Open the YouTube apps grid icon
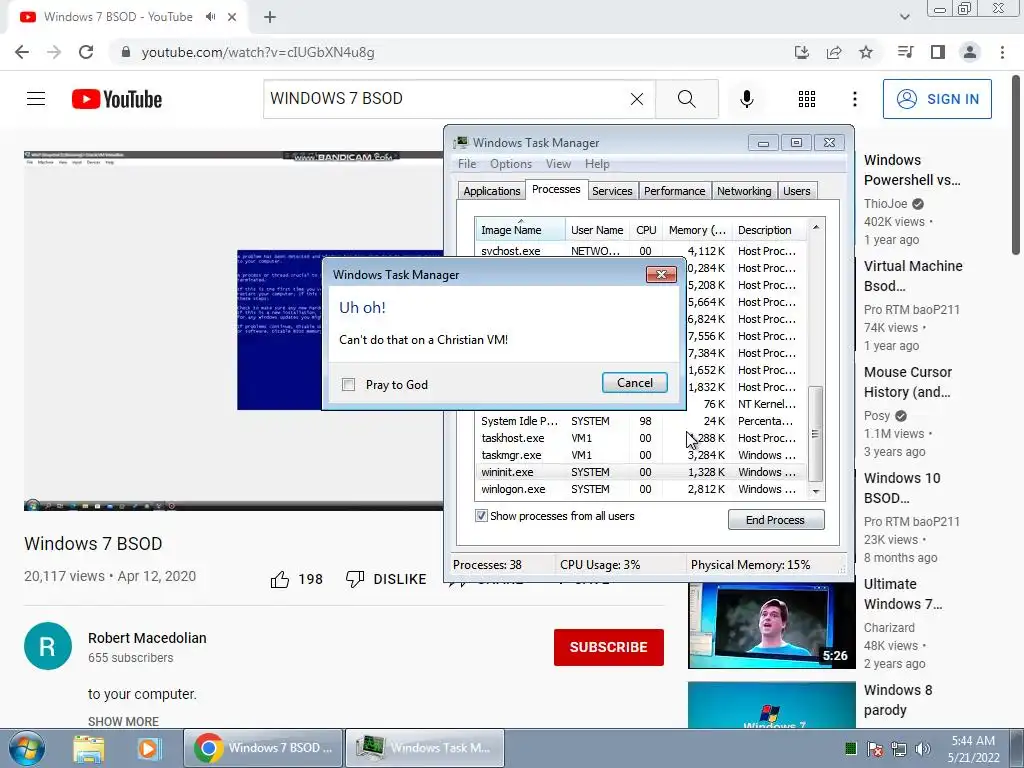Screen dimensions: 1024x768 (x=807, y=99)
